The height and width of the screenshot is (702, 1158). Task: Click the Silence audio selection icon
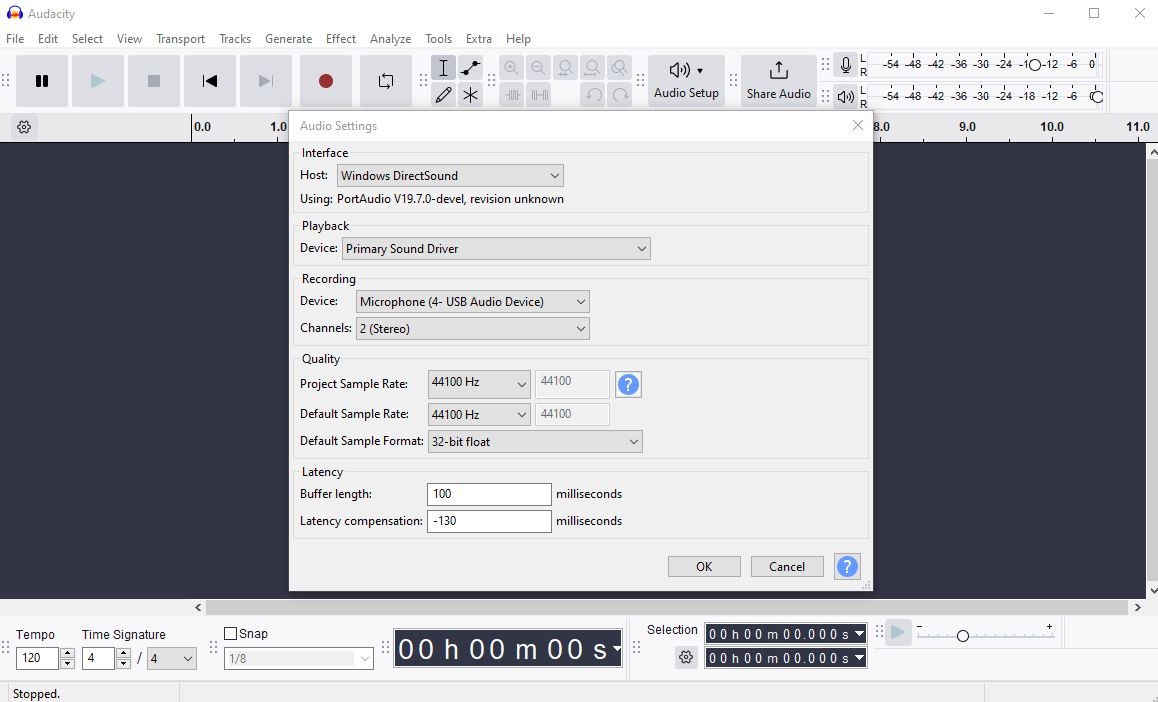538,95
